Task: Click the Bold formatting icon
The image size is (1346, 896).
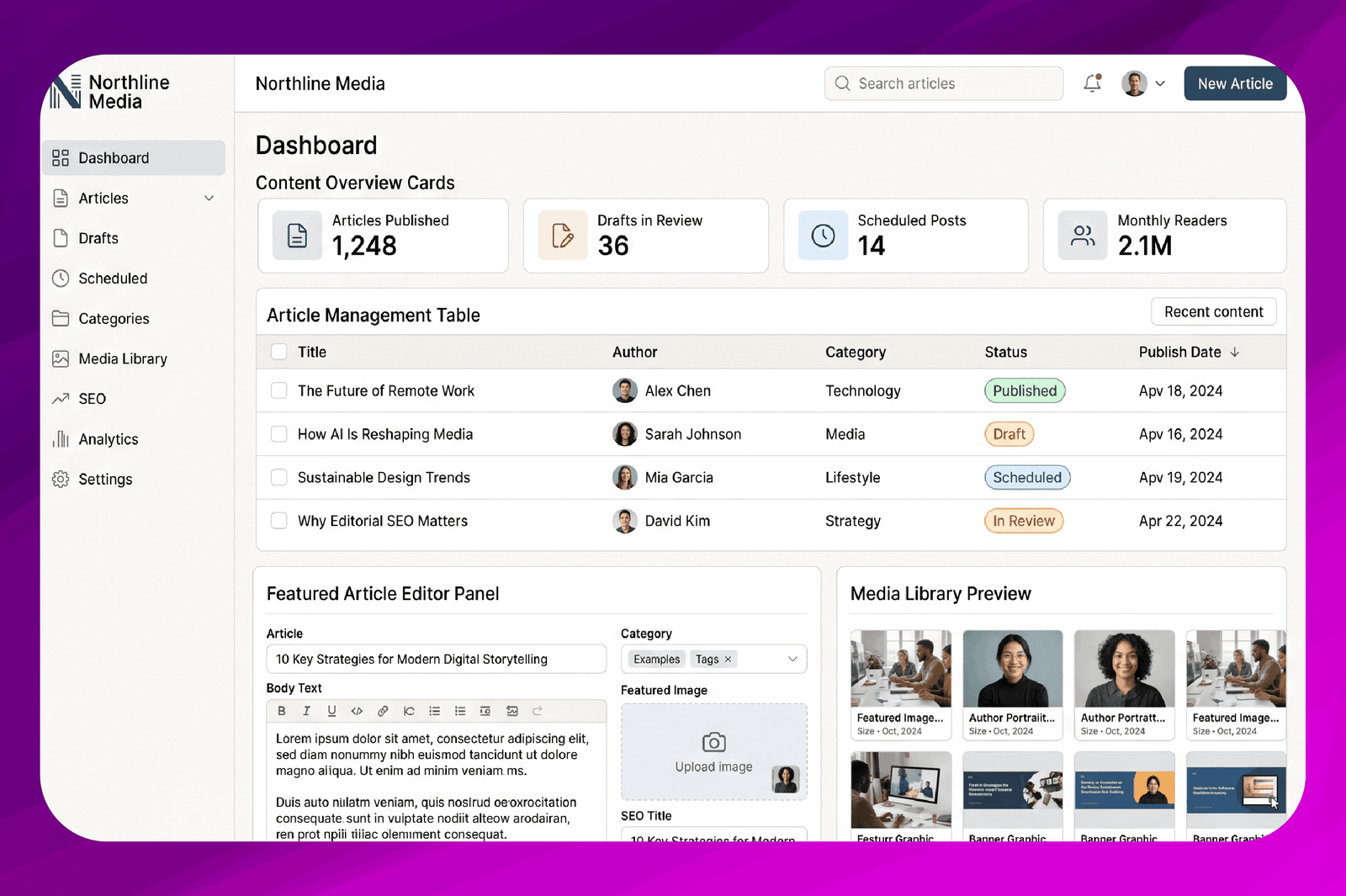Action: (x=282, y=711)
